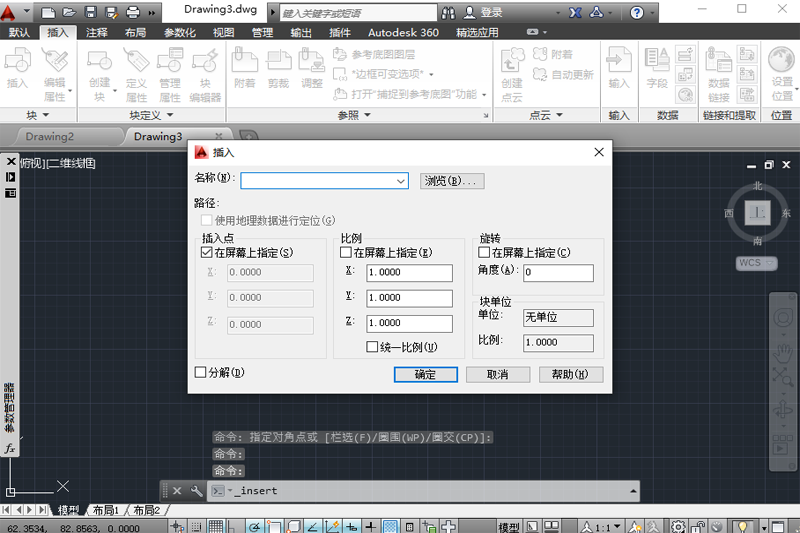Image resolution: width=800 pixels, height=533 pixels.
Task: Click the 取消 button
Action: 497,374
